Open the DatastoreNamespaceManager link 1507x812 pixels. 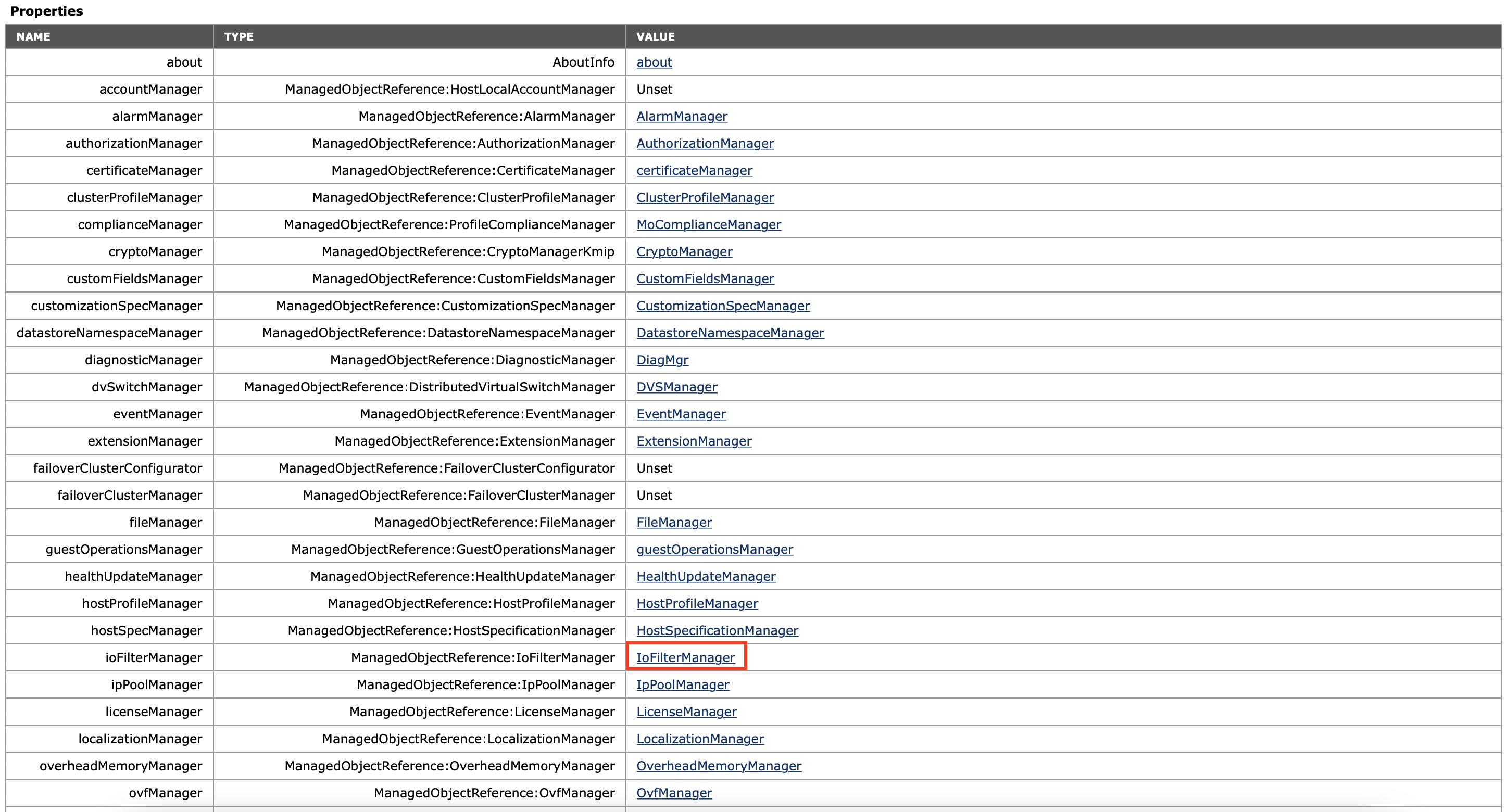[730, 333]
